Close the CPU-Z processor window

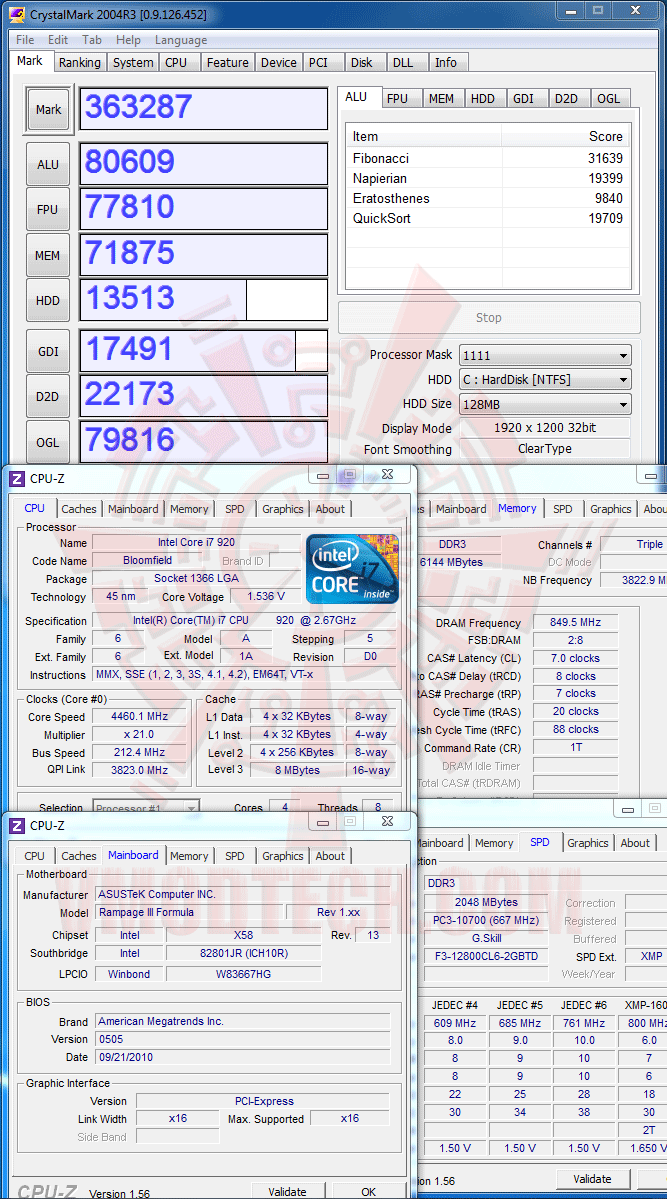coord(387,475)
